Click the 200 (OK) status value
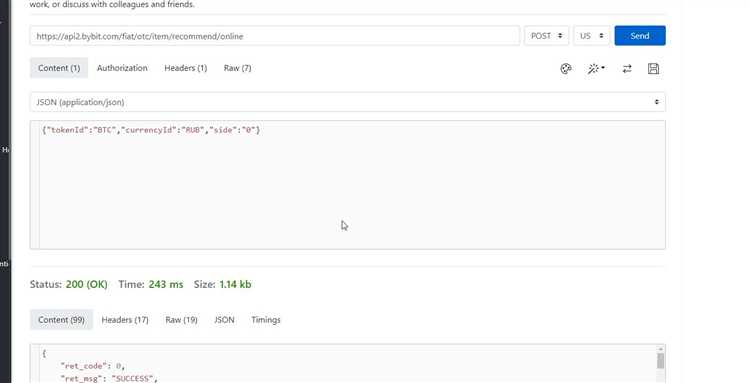750x383 pixels. pyautogui.click(x=87, y=285)
